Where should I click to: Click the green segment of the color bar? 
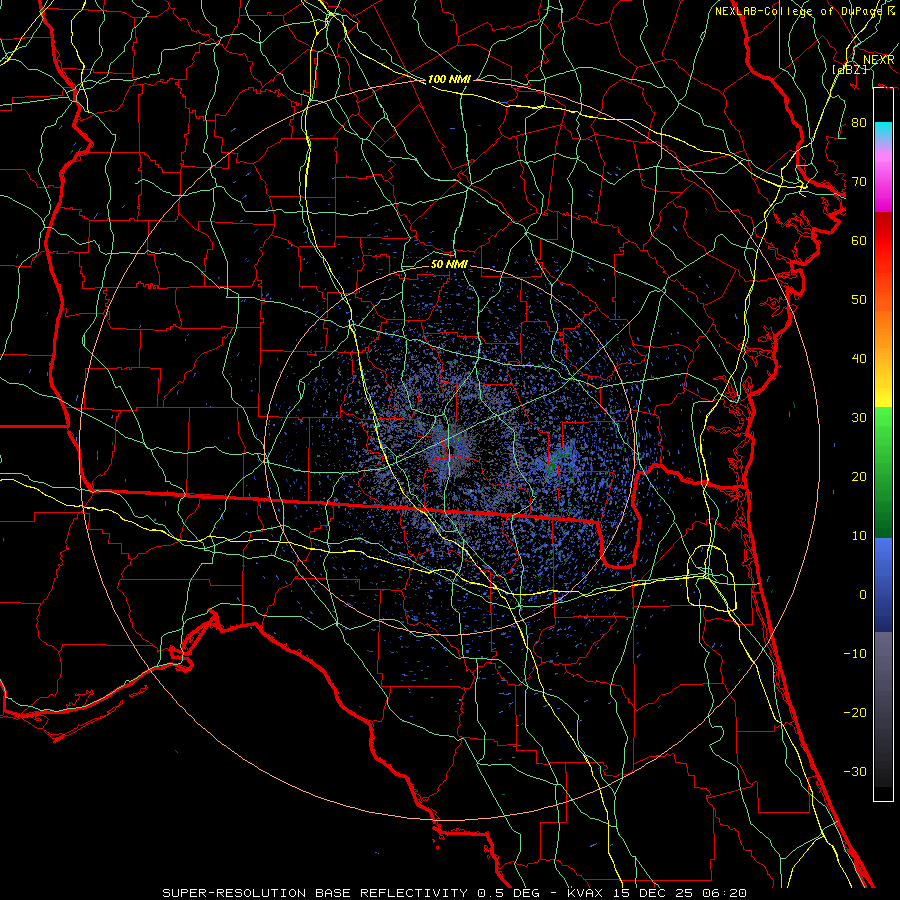coord(883,472)
